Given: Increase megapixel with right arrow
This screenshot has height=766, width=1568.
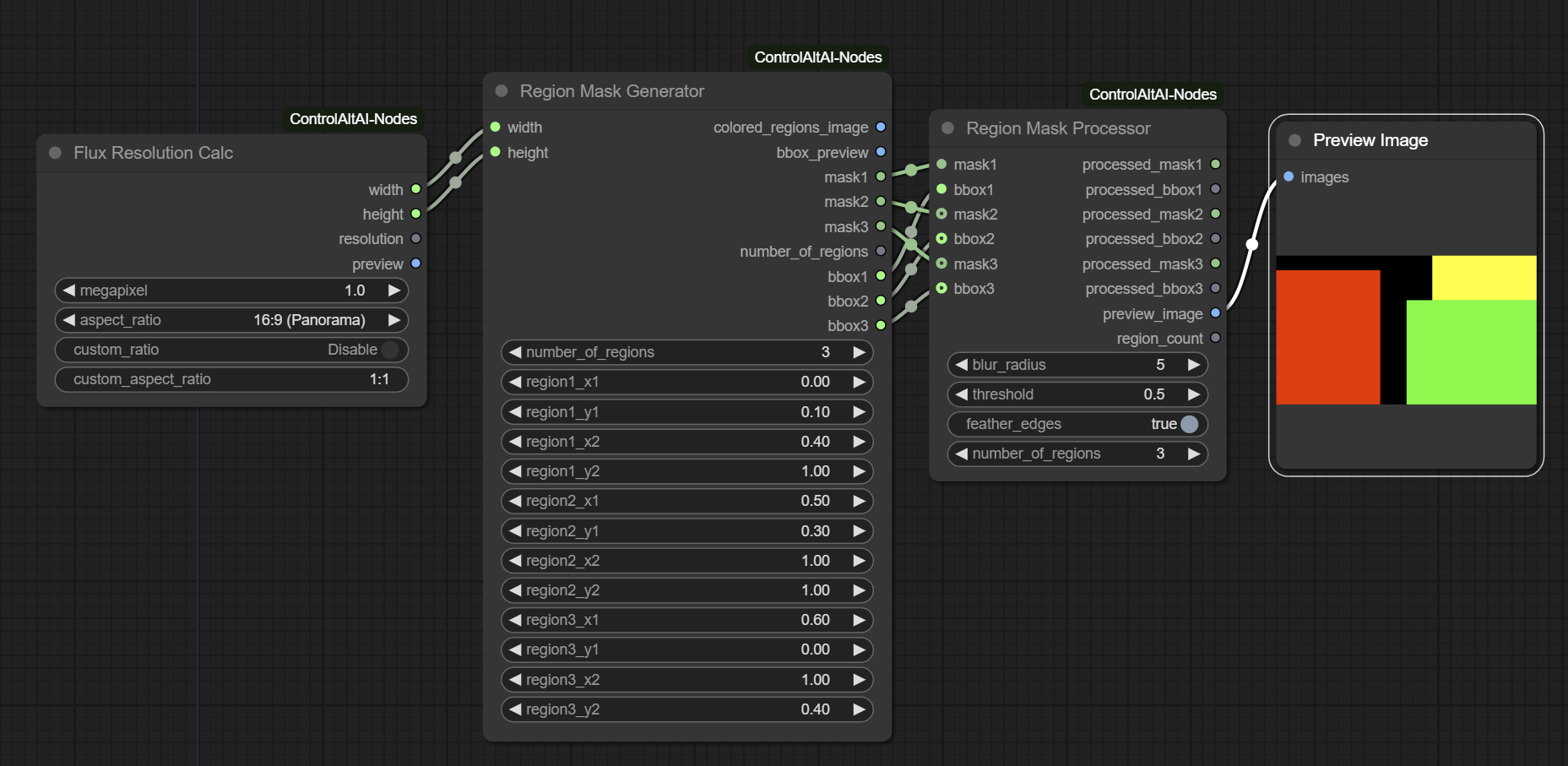Looking at the screenshot, I should (393, 291).
